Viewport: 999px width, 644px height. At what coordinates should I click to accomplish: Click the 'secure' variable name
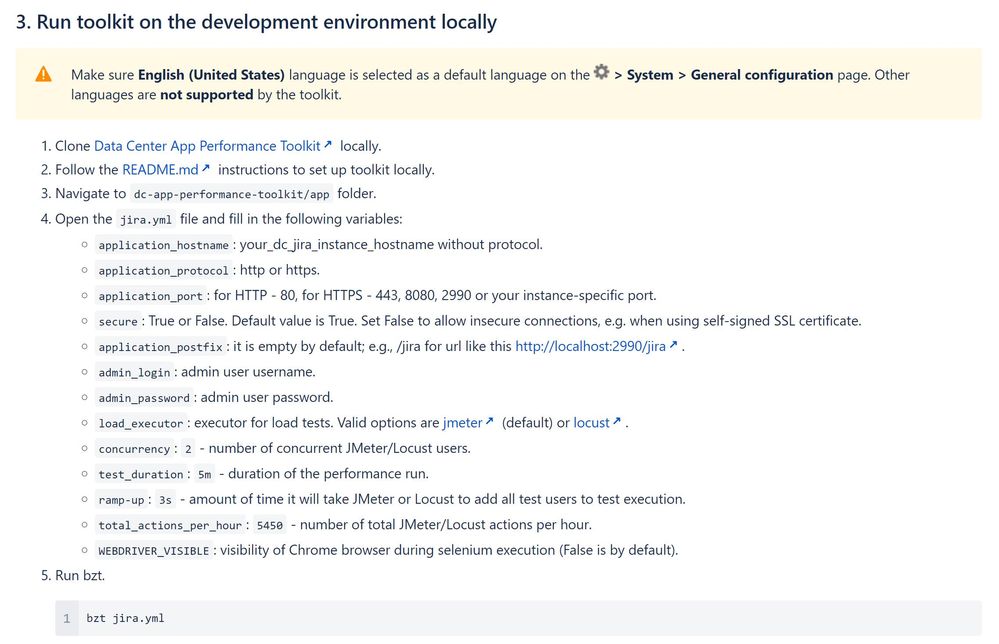[x=118, y=322]
